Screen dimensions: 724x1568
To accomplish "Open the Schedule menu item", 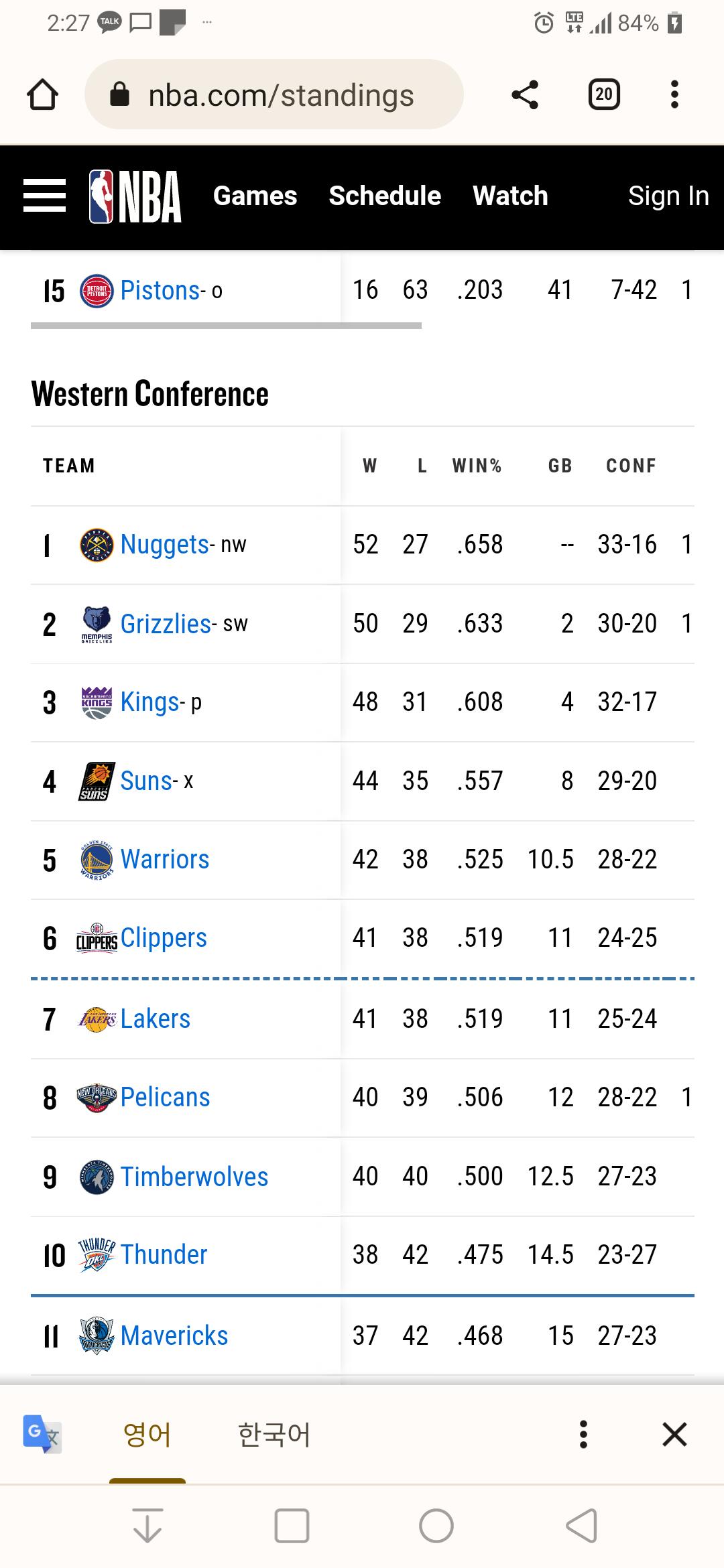I will point(385,196).
